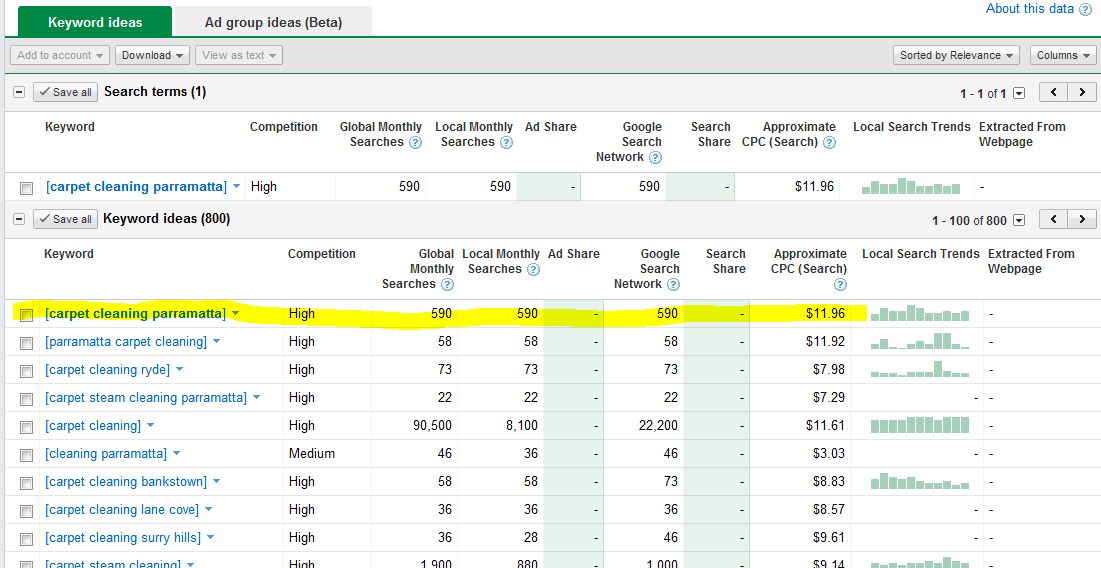Go to previous page of Search terms
The image size is (1101, 568).
1053,92
